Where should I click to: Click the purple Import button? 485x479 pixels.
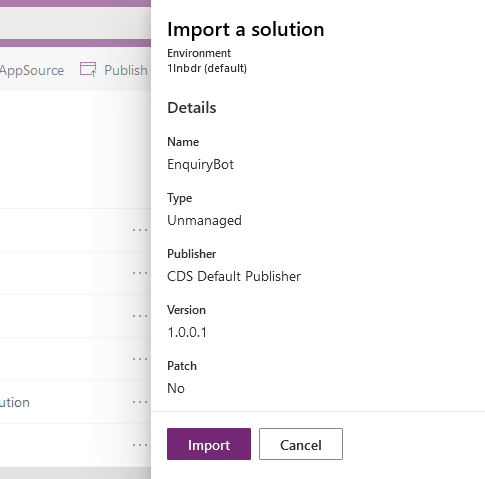click(209, 444)
